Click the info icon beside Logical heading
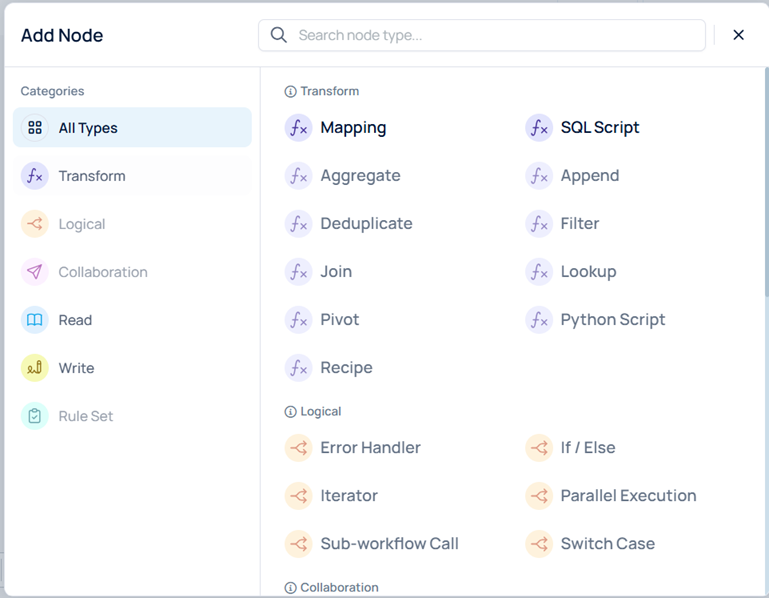 (290, 412)
